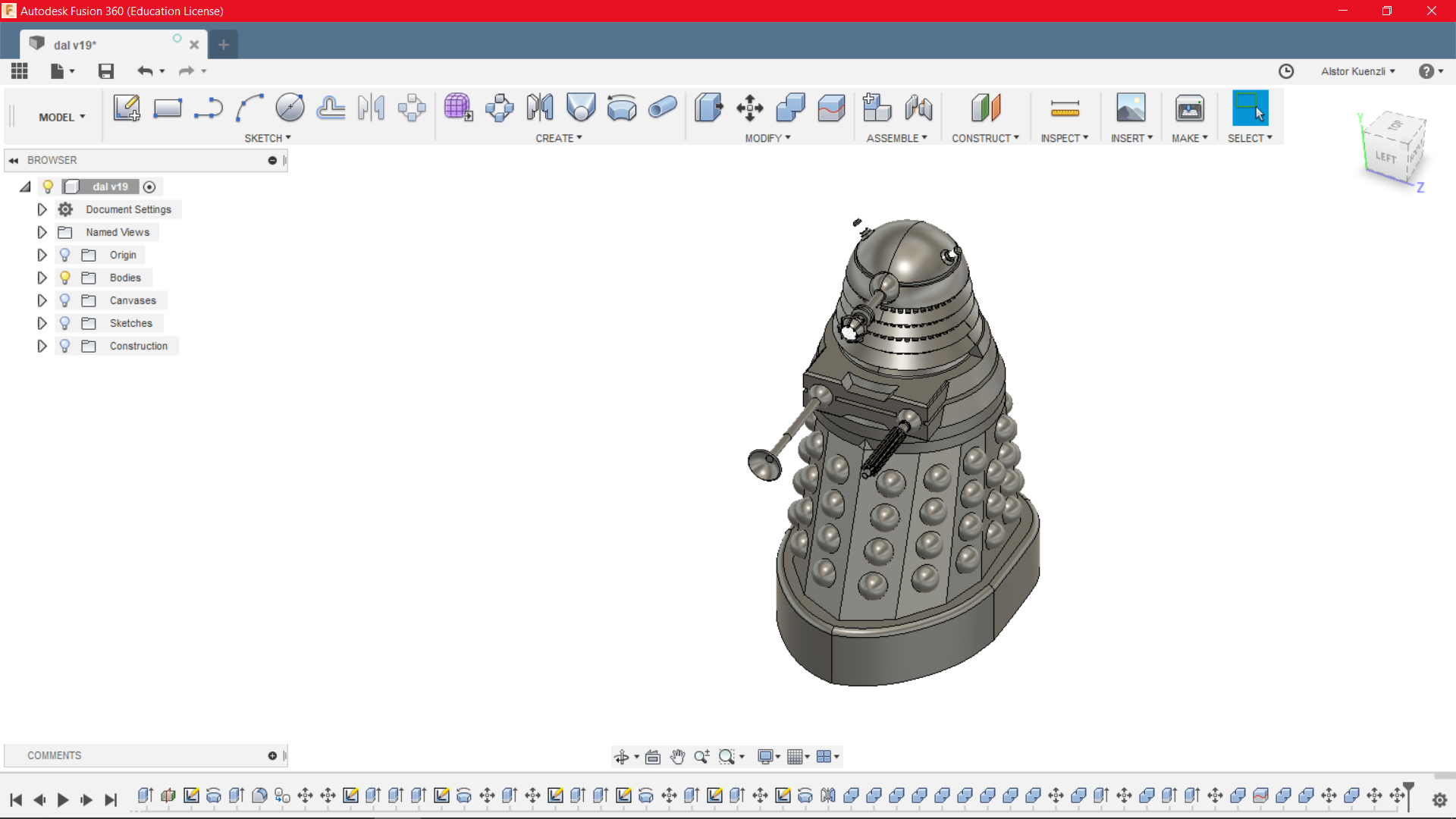Select the Combine bodies tool
Screen dimensions: 1456x819
(x=791, y=108)
